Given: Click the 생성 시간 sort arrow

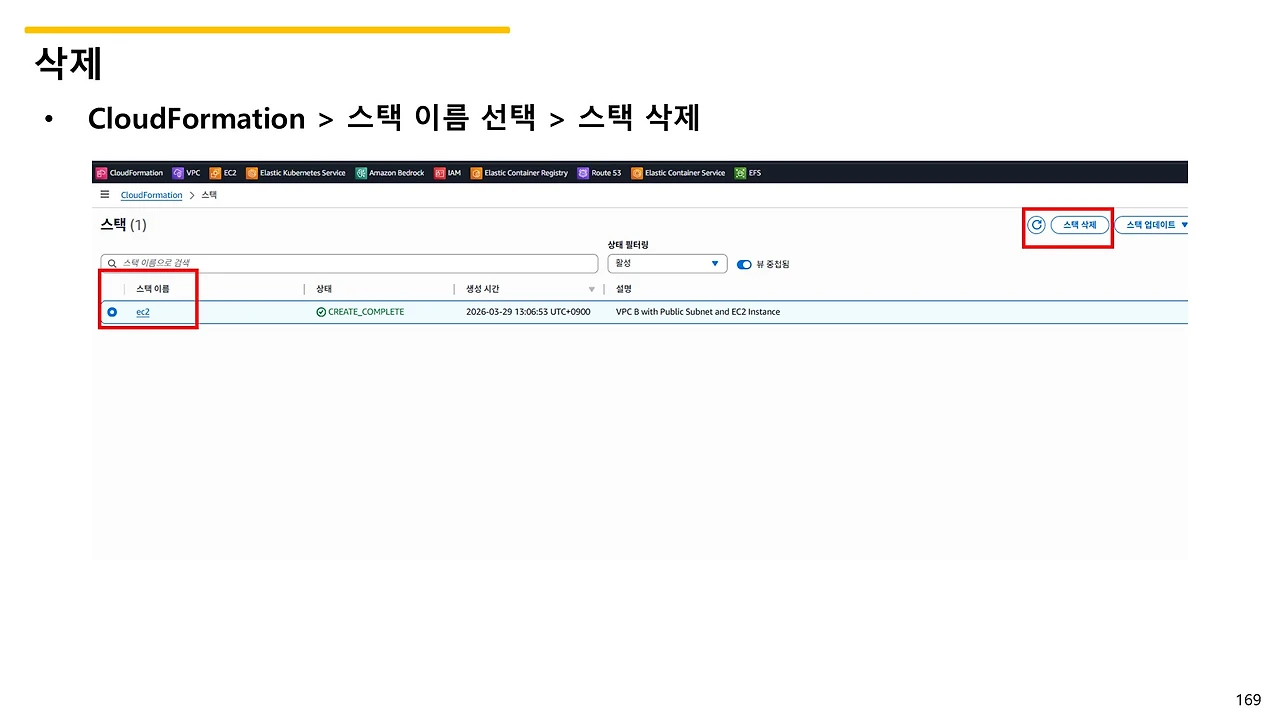Looking at the screenshot, I should click(x=592, y=288).
